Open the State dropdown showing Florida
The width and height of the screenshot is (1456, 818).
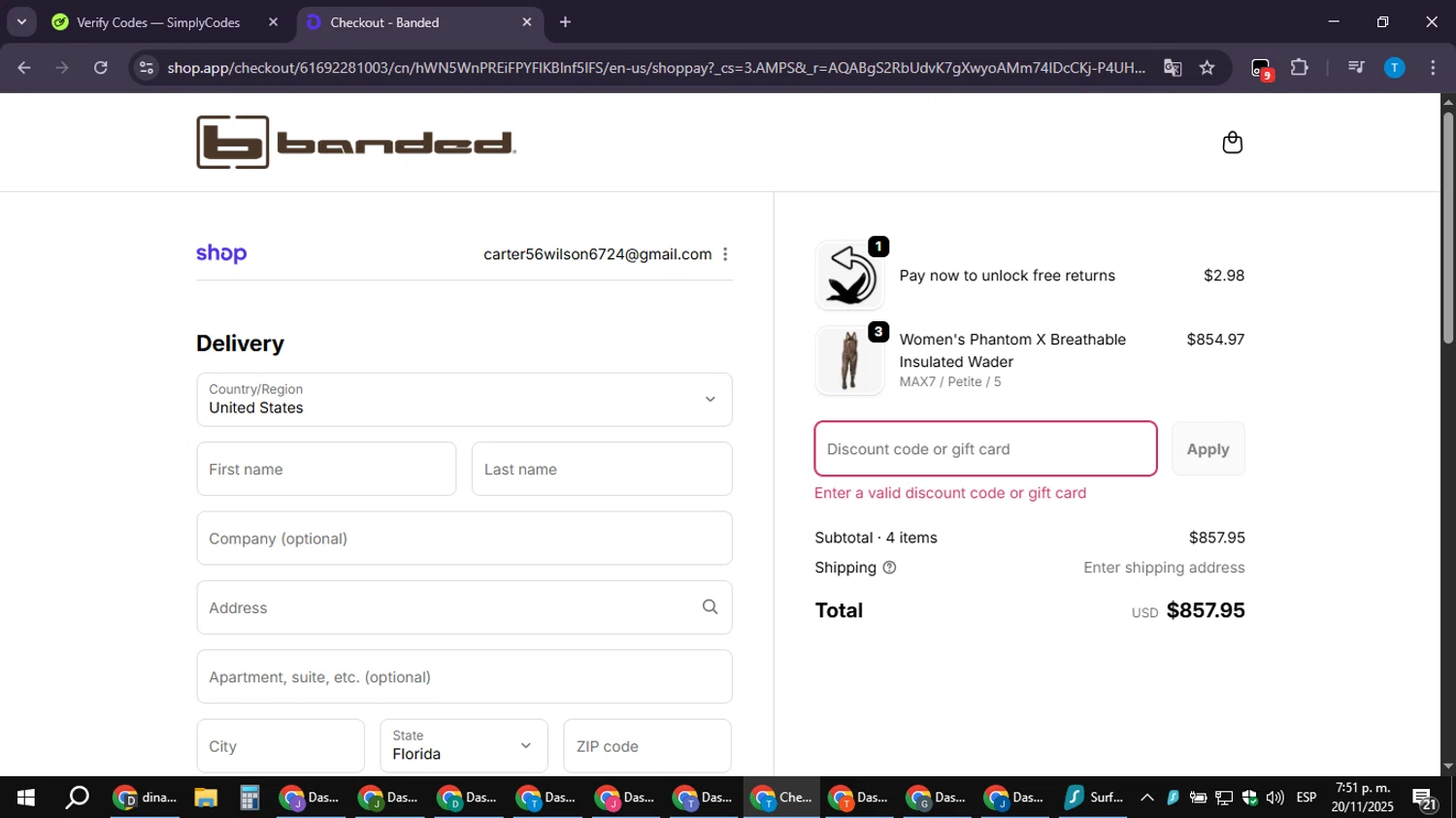(x=464, y=745)
